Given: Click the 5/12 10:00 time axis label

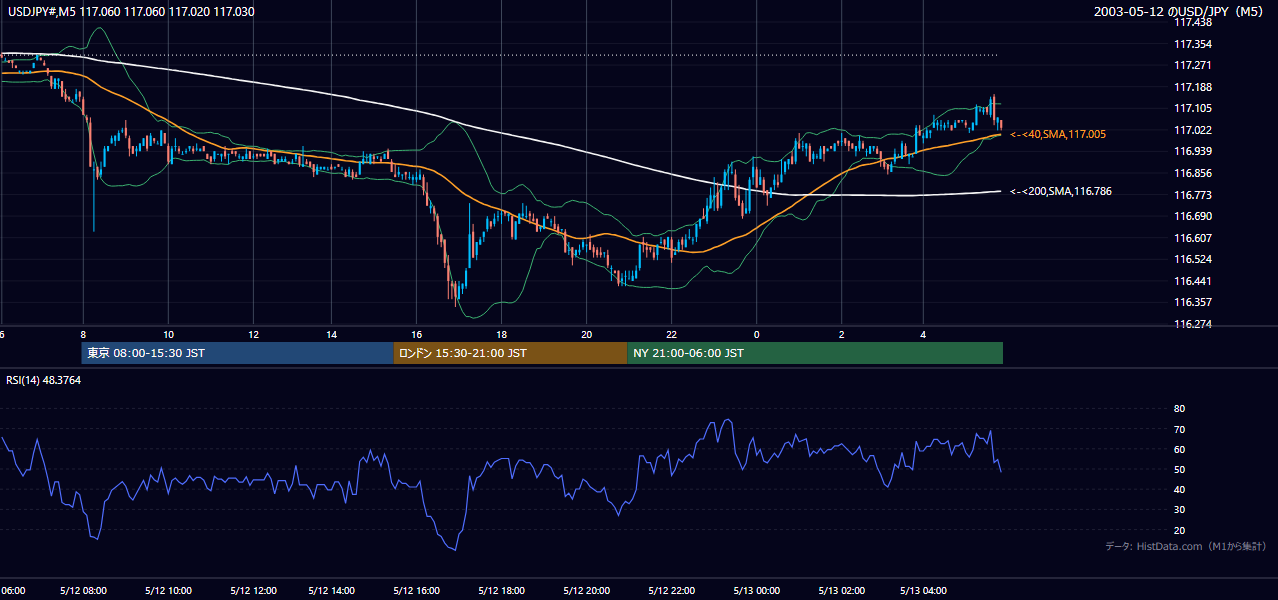Looking at the screenshot, I should [168, 590].
